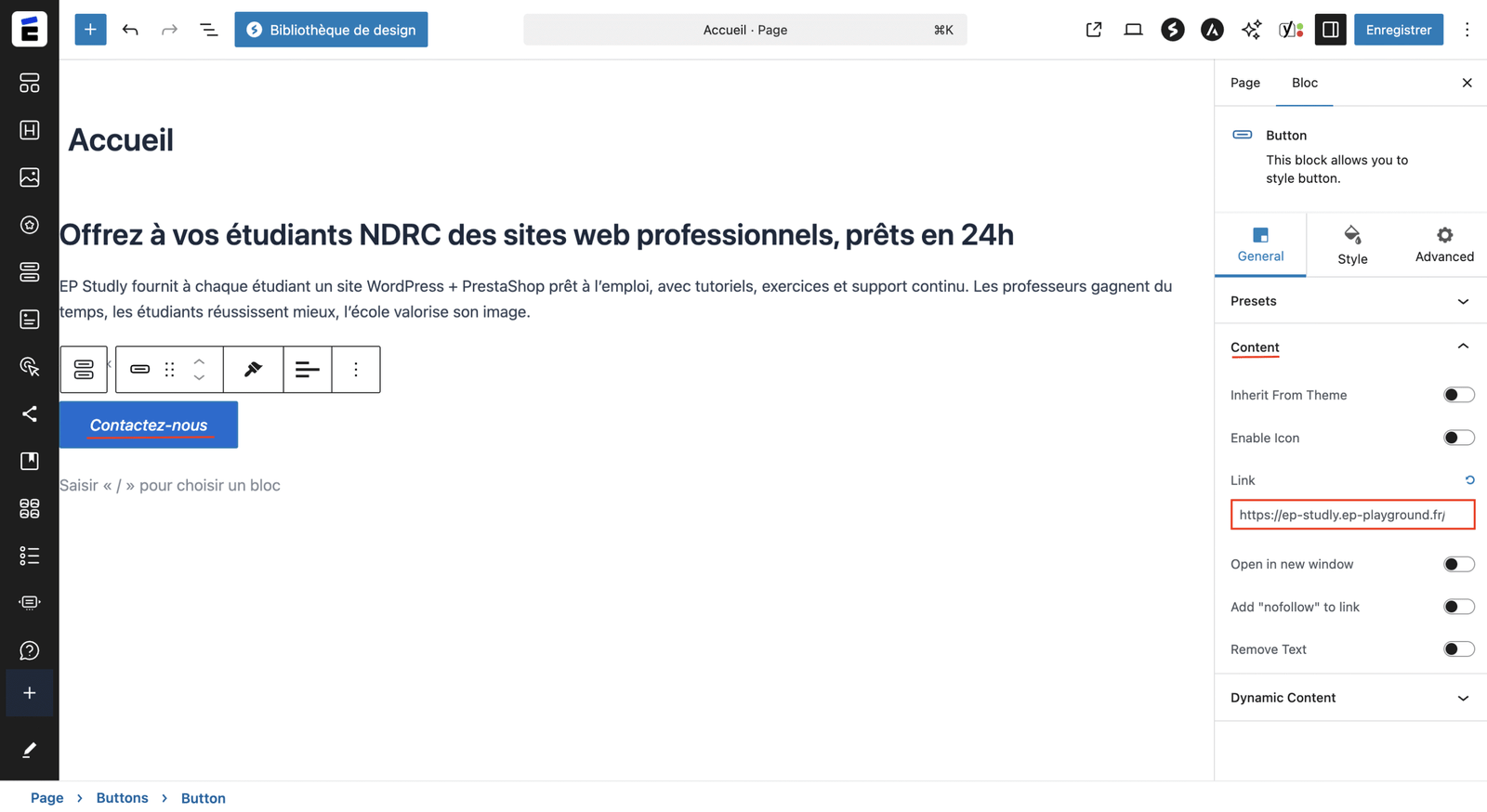
Task: Open the Style tab
Action: (1352, 245)
